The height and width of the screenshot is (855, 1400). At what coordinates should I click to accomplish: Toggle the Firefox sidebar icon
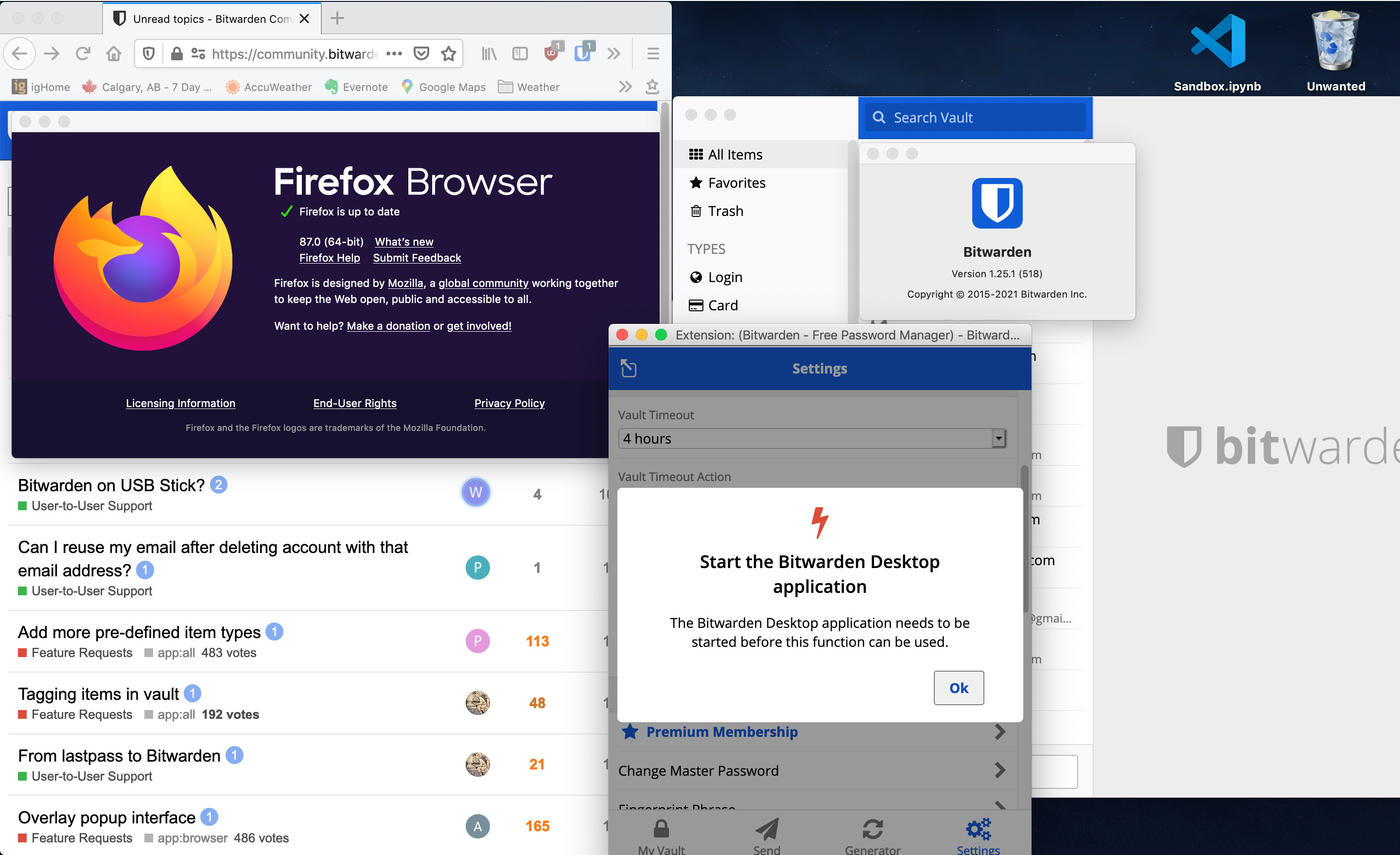[520, 53]
